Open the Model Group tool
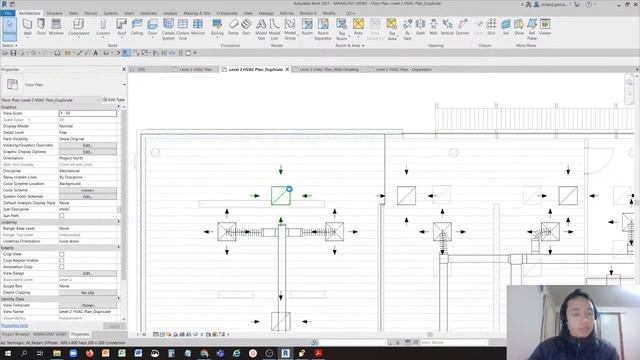This screenshot has width=640, height=360. (x=290, y=29)
